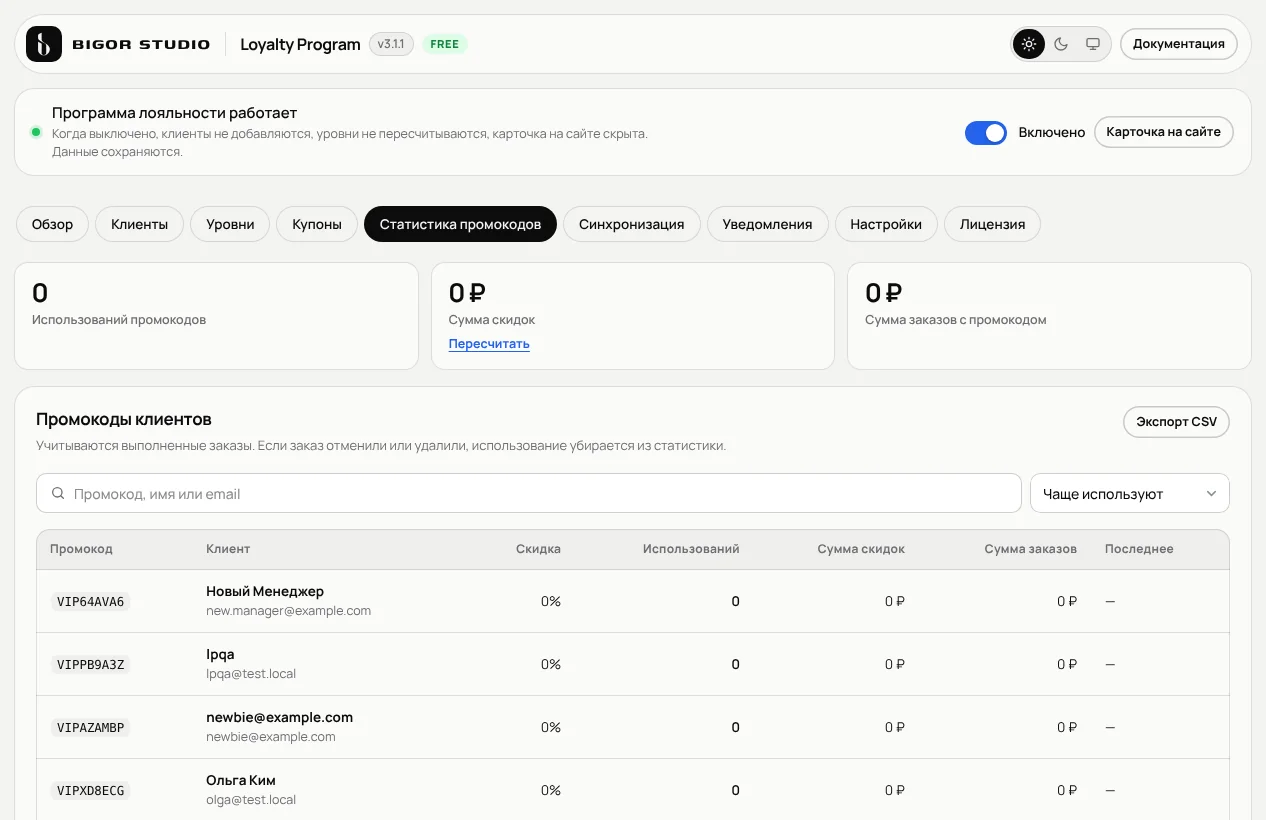
Task: Click client name Ольга Ким
Action: coord(241,780)
